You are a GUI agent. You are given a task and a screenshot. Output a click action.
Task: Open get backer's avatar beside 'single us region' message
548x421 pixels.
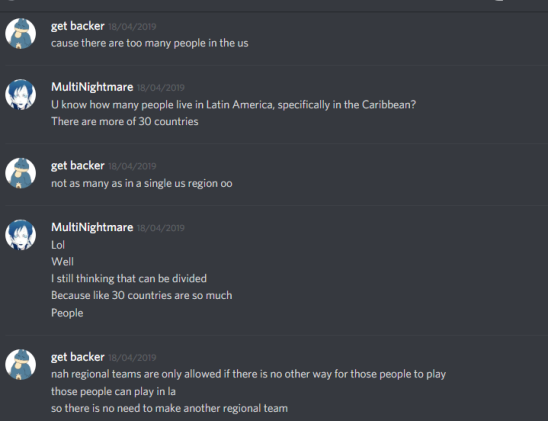click(x=21, y=173)
